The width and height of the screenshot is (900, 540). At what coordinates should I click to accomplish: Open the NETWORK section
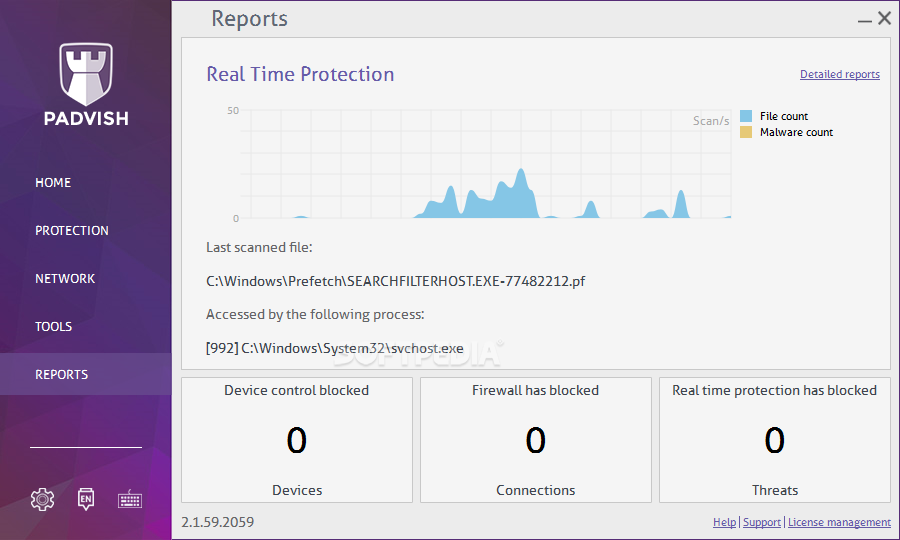click(65, 278)
